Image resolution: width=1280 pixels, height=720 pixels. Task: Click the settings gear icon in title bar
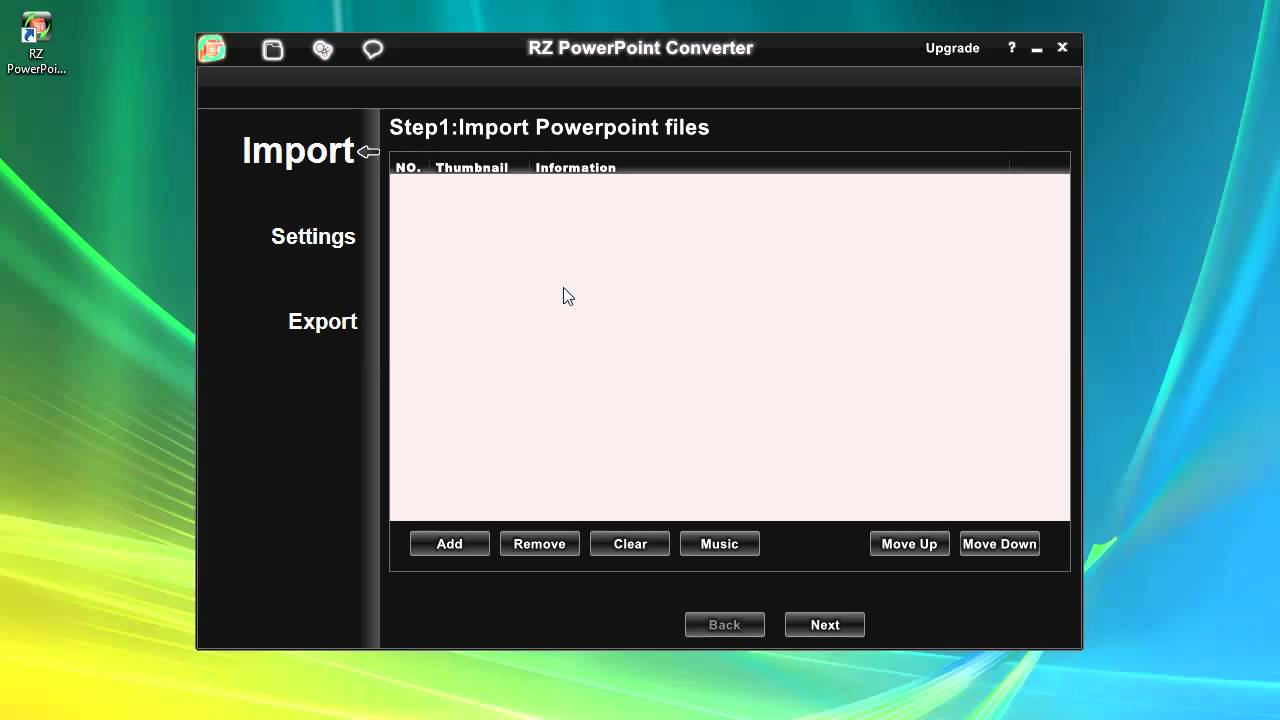click(x=322, y=49)
